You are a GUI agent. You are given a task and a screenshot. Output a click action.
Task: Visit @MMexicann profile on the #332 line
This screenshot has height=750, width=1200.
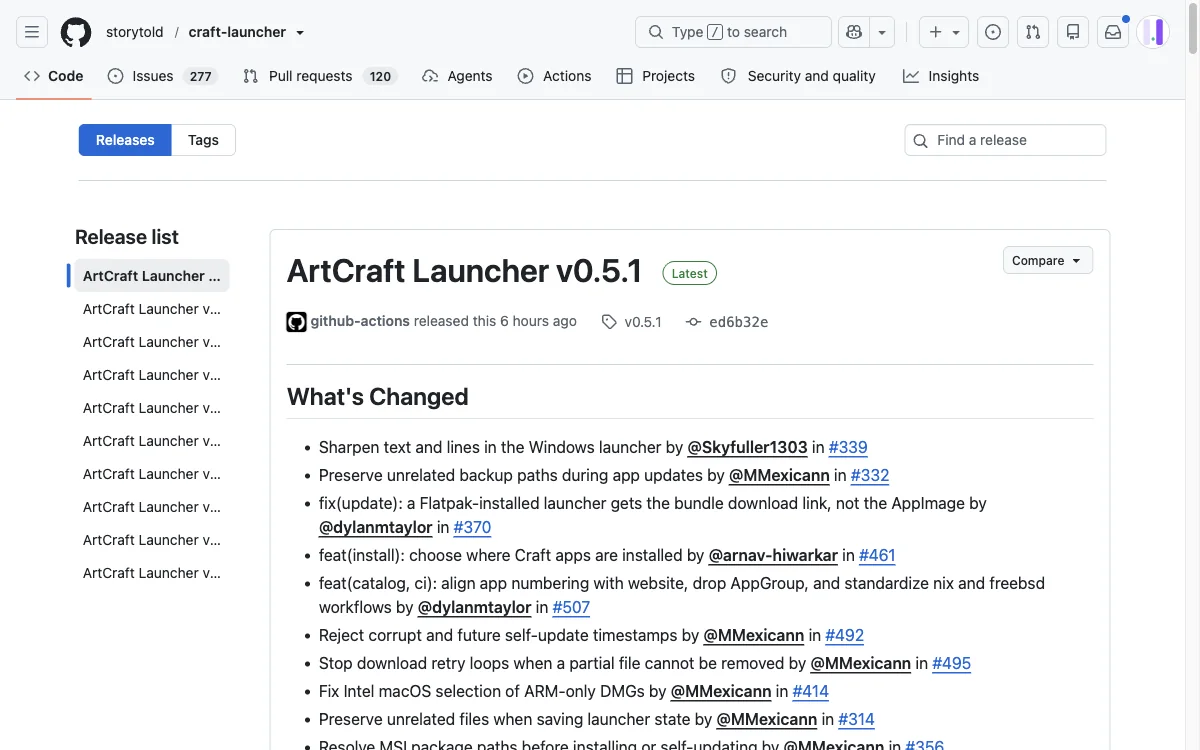(780, 475)
